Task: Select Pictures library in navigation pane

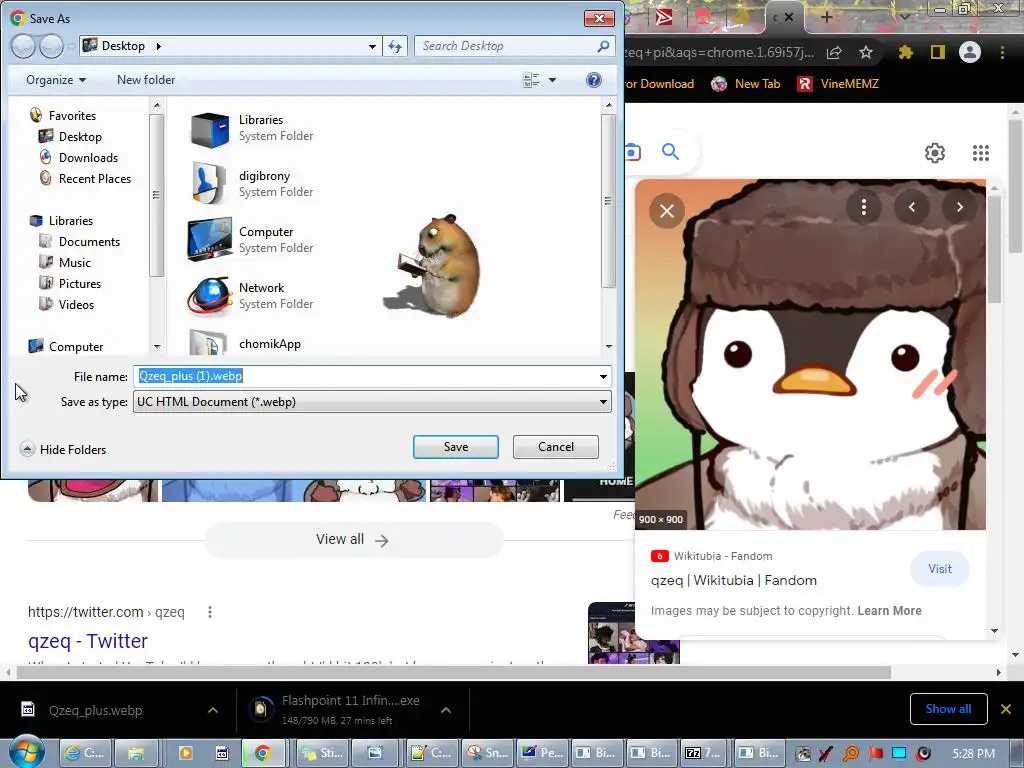Action: [x=80, y=283]
